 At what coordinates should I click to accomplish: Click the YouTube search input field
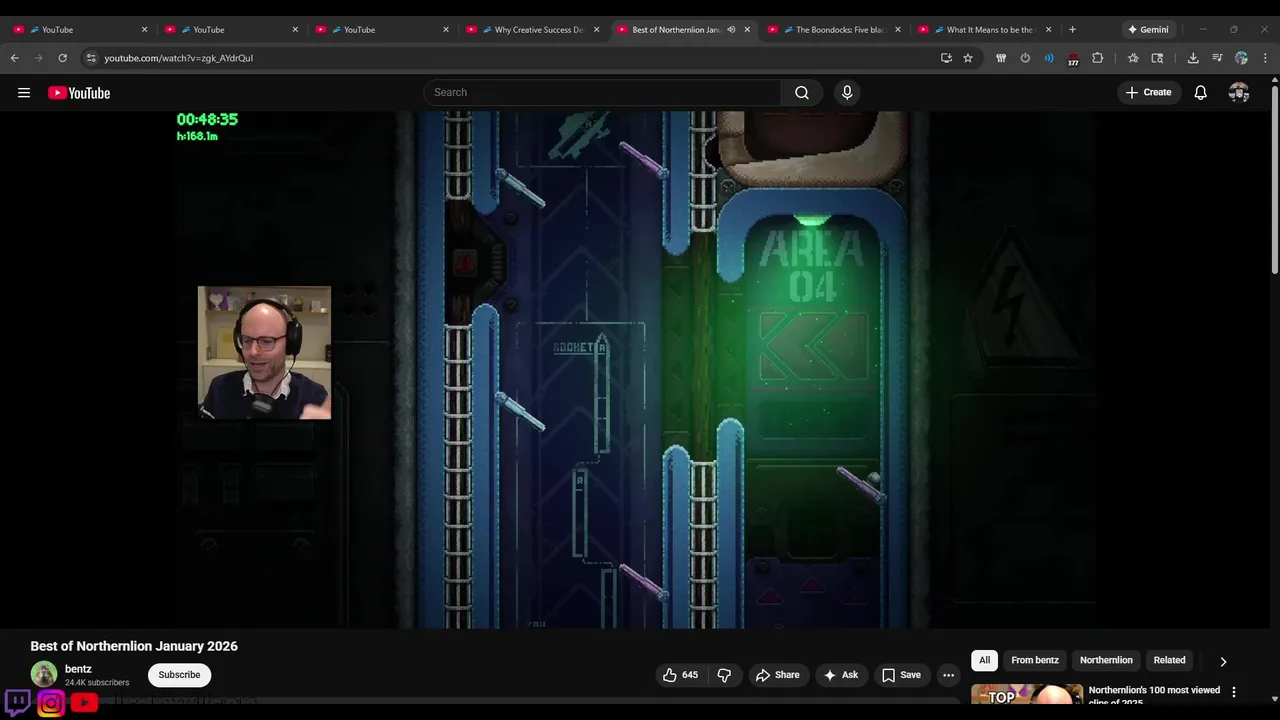pos(602,93)
